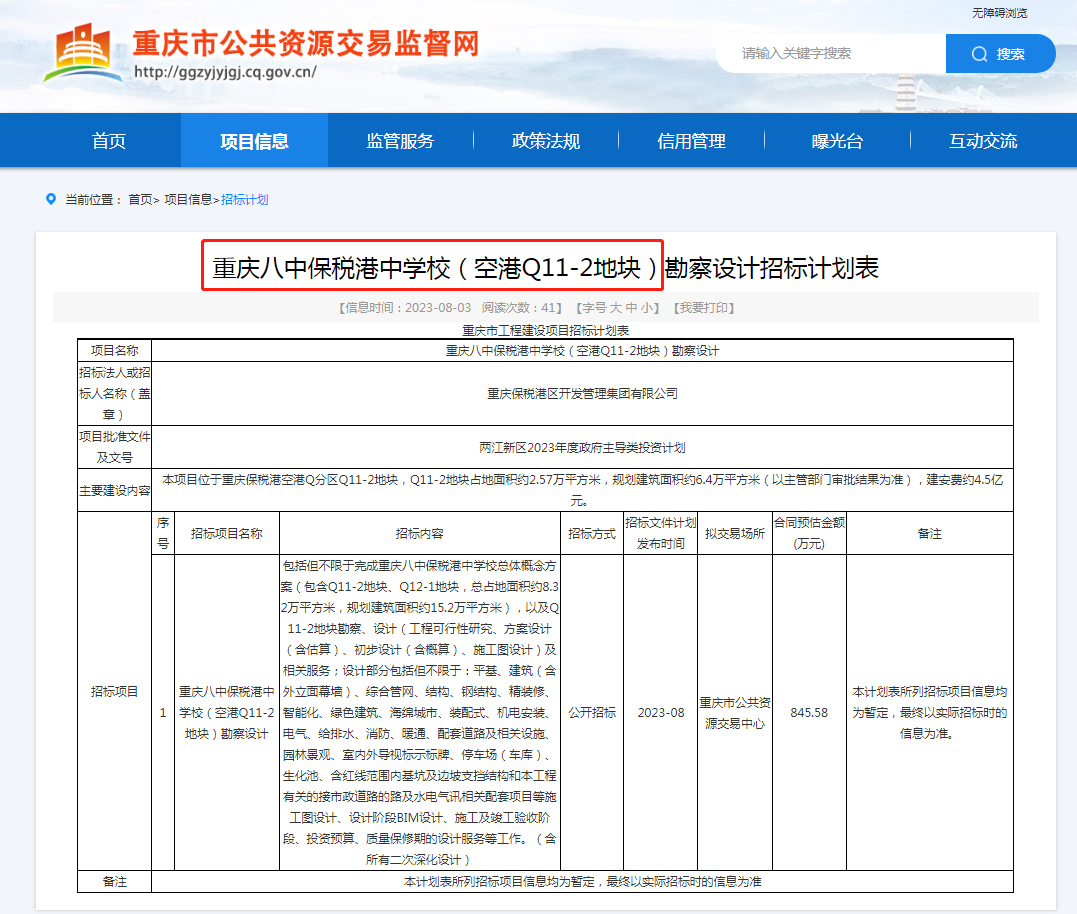Set font size to 大
The width and height of the screenshot is (1077, 914).
[x=615, y=308]
